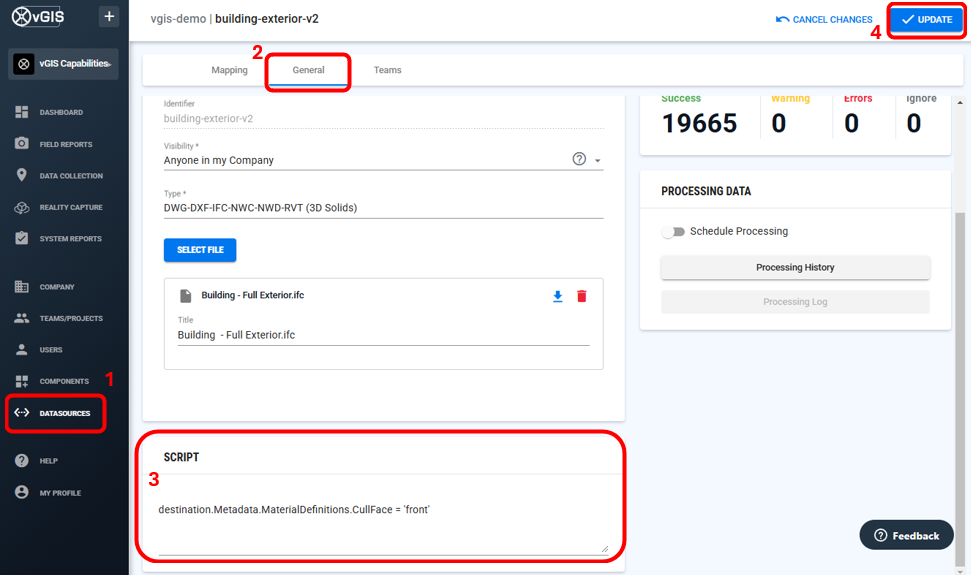Open Datasources arrows icon
Screen dimensions: 971x575
point(22,412)
